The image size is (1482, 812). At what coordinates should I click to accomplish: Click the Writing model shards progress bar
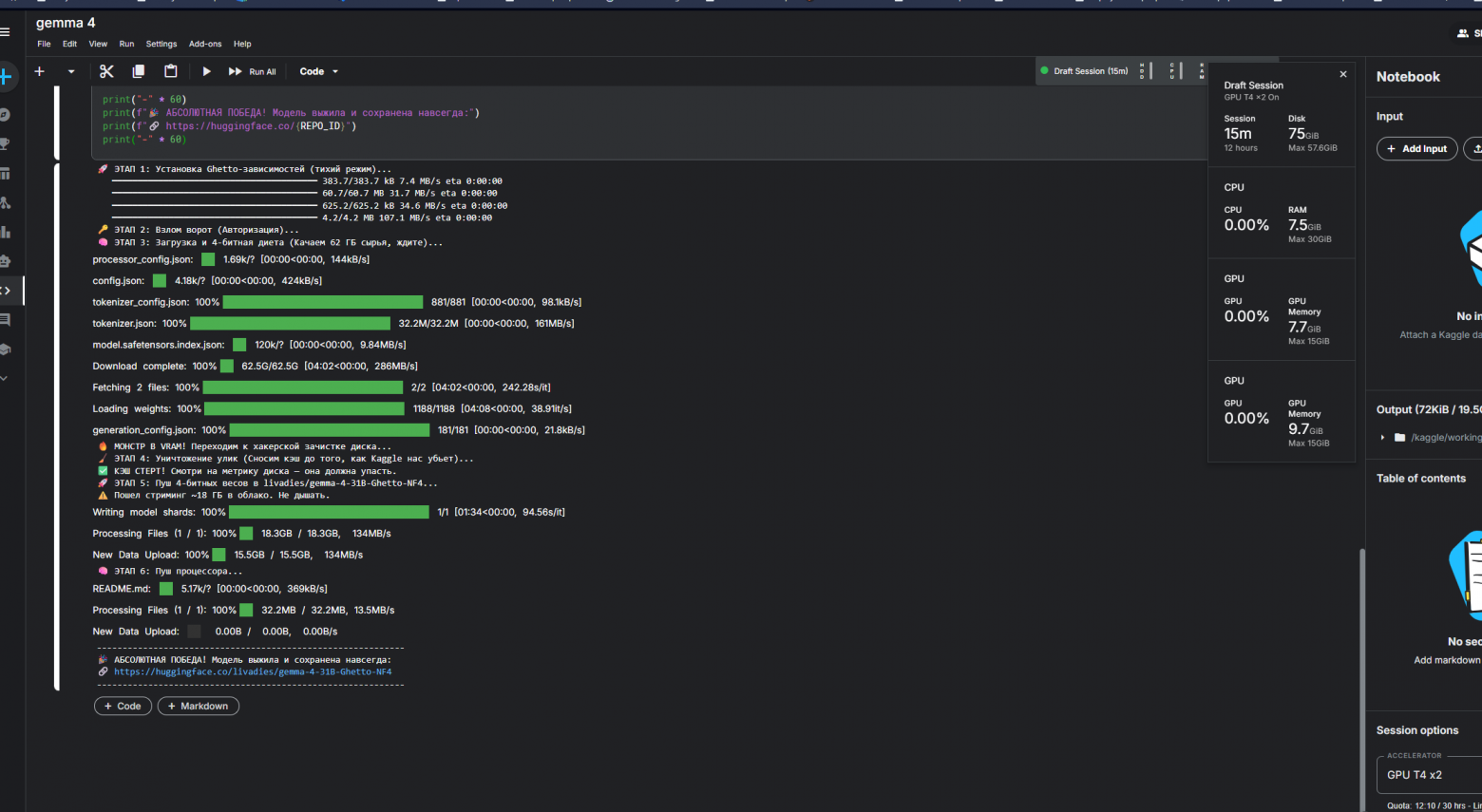pos(329,512)
